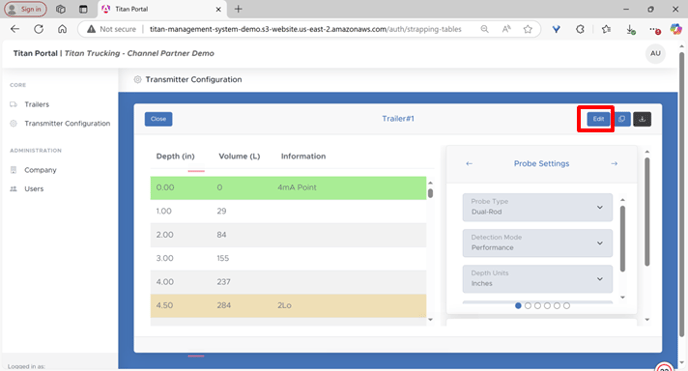Click the Edit button for Trailer#1
Viewport: 688px width, 371px height.
[x=598, y=119]
